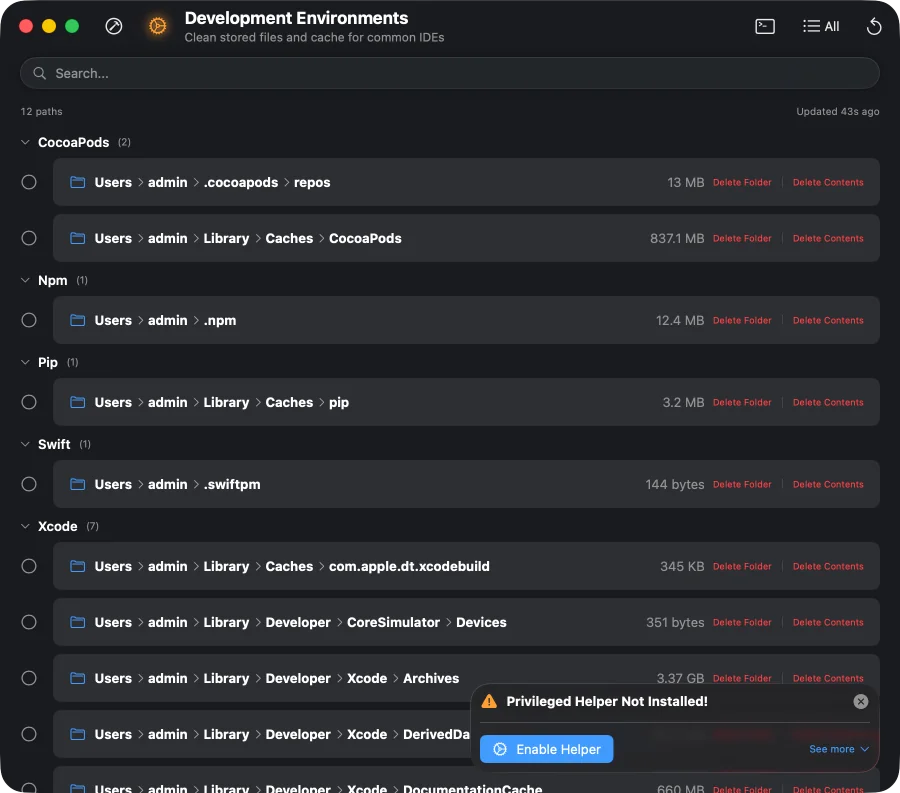This screenshot has width=900, height=793.
Task: Delete Folder for Caches CocoaPods
Action: (742, 238)
